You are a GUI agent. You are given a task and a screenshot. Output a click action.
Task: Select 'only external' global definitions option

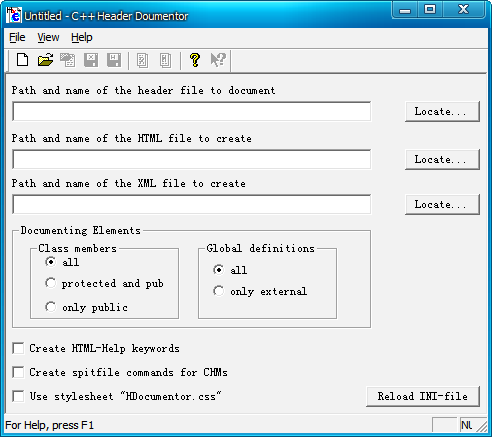coord(219,291)
